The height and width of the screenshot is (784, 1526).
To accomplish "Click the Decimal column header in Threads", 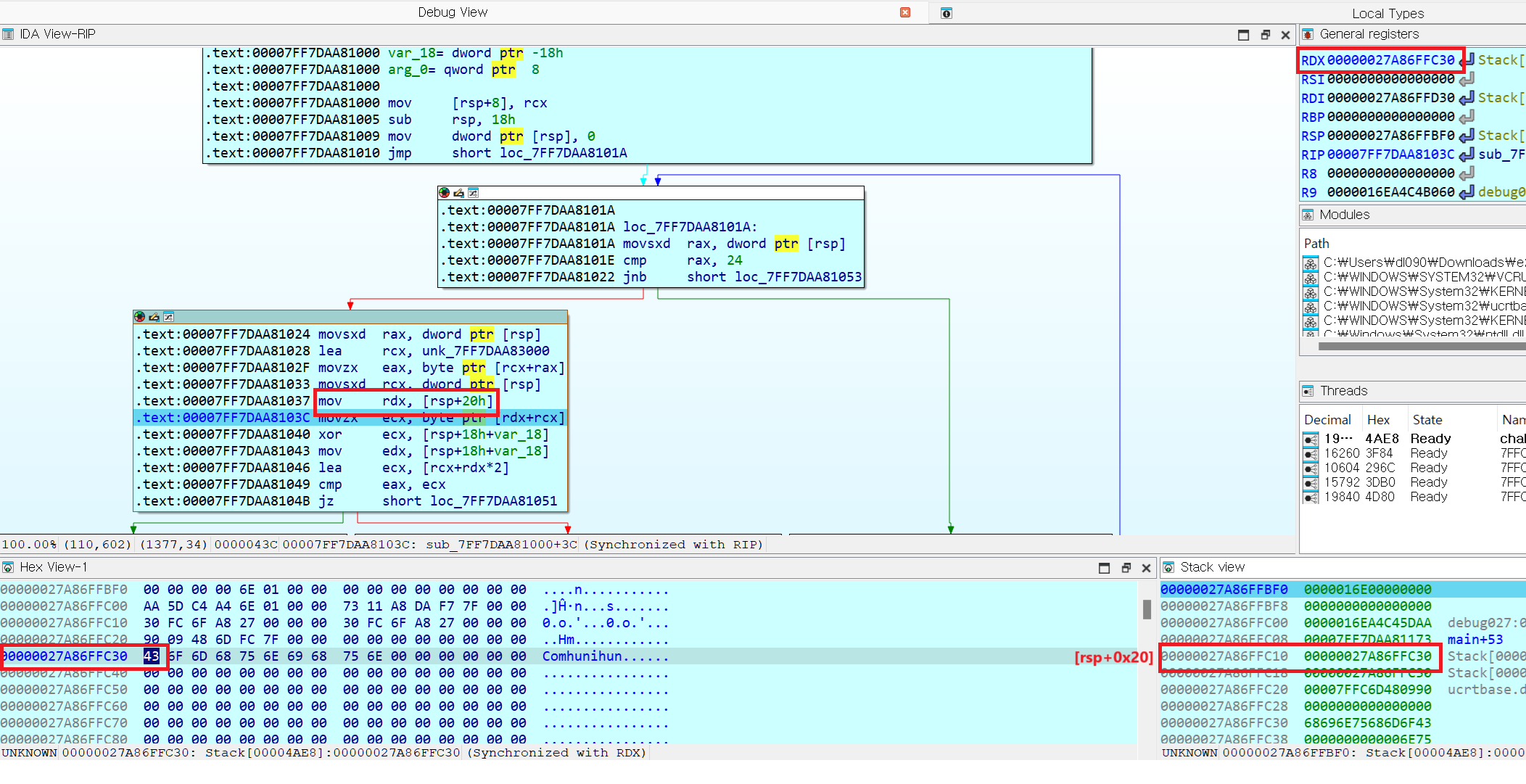I will (x=1327, y=420).
